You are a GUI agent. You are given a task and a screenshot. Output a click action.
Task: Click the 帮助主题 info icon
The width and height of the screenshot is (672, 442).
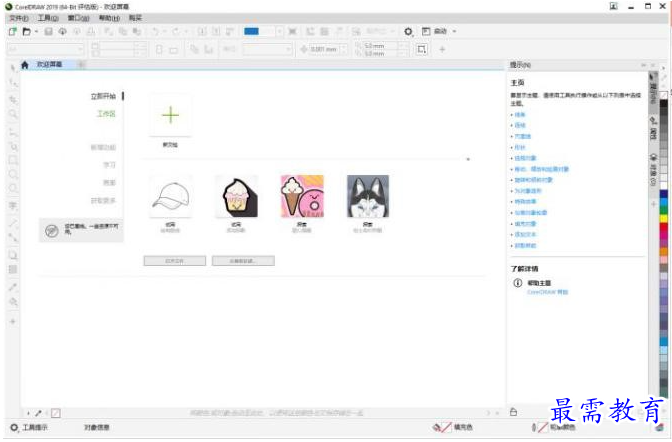tap(518, 283)
